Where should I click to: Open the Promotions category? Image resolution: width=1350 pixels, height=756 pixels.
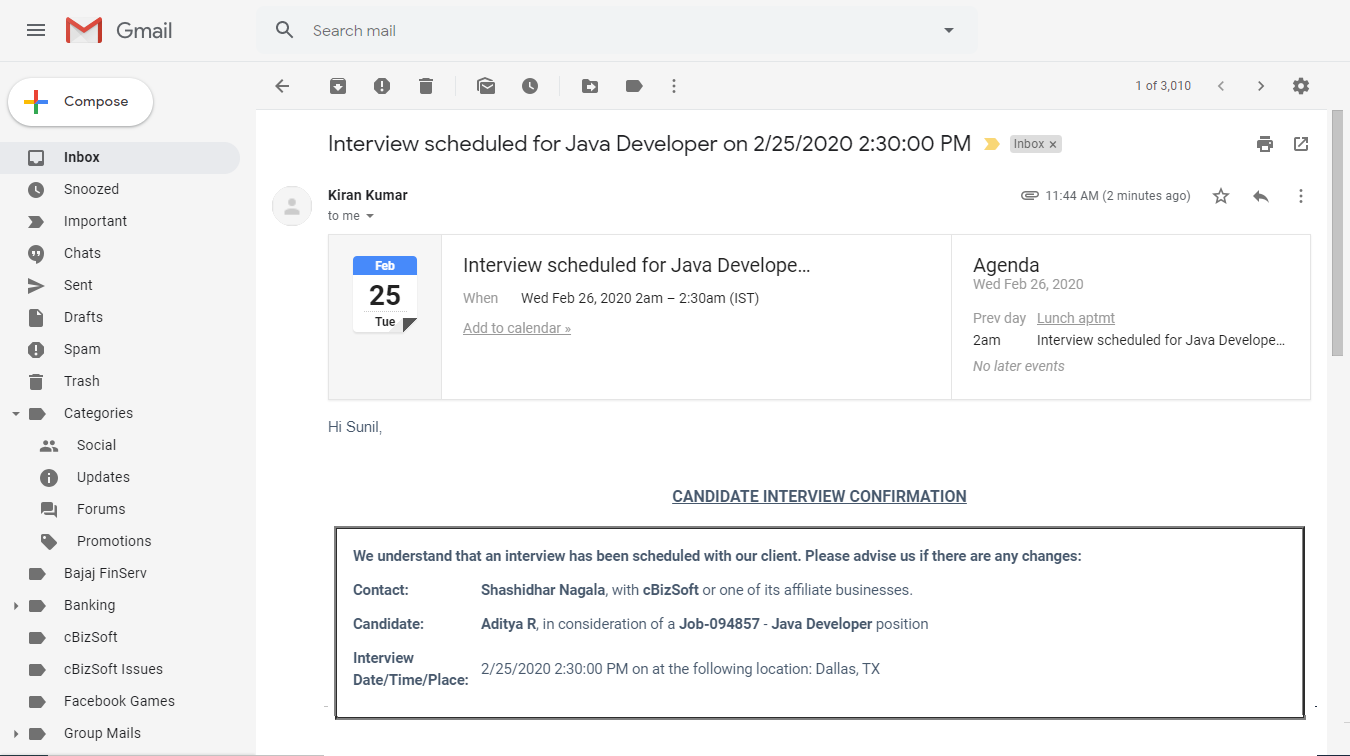[x=114, y=541]
